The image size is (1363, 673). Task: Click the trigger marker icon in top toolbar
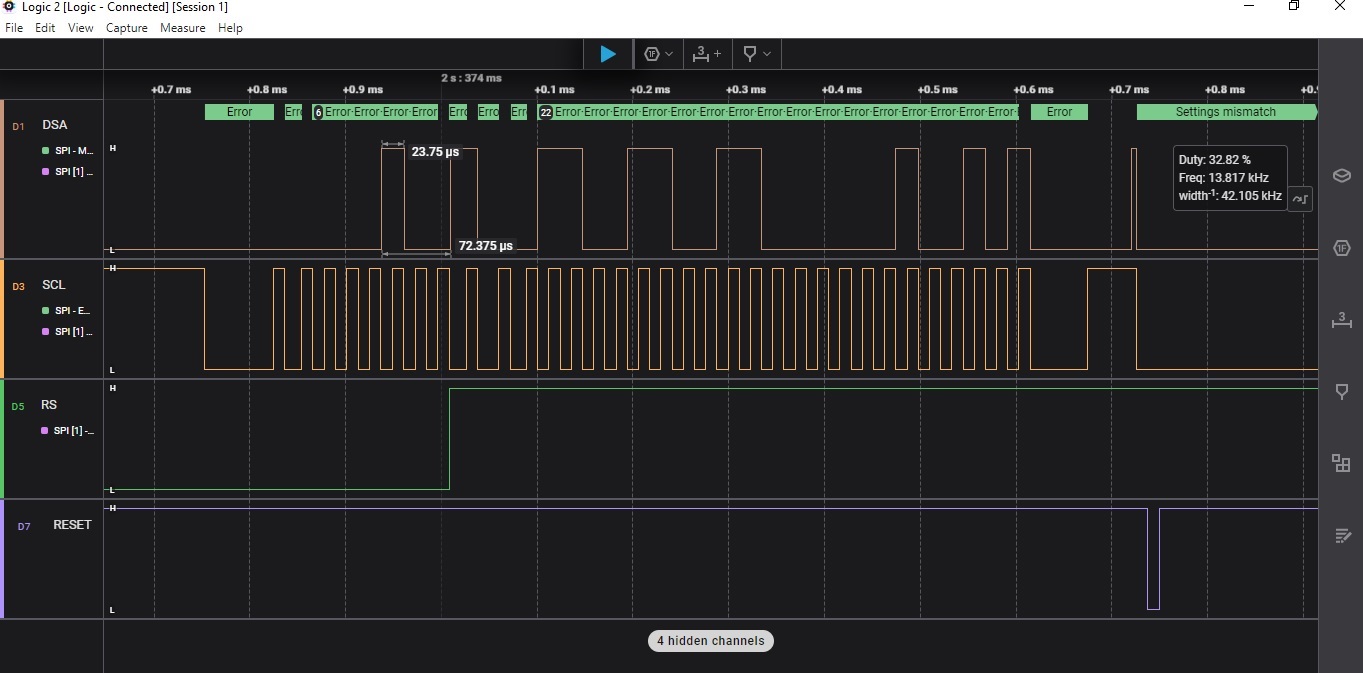tap(750, 54)
